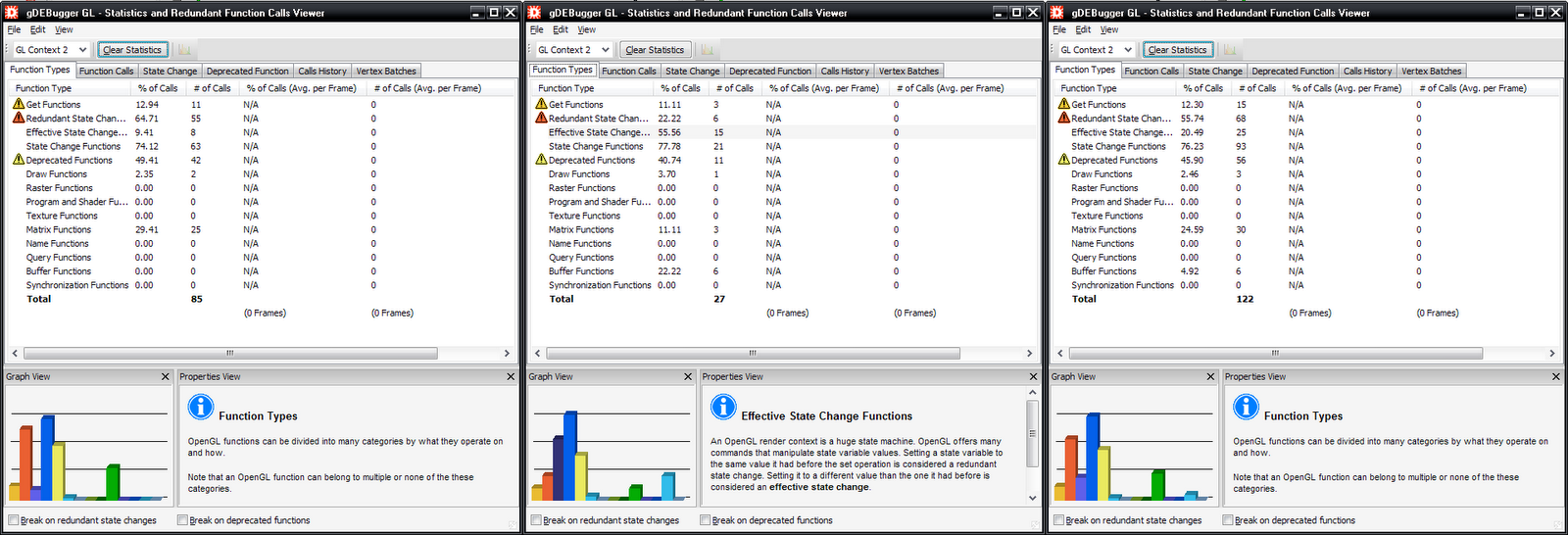Viewport: 1568px width, 535px height.
Task: Select Synchronization Functions row in right window
Action: [1305, 285]
